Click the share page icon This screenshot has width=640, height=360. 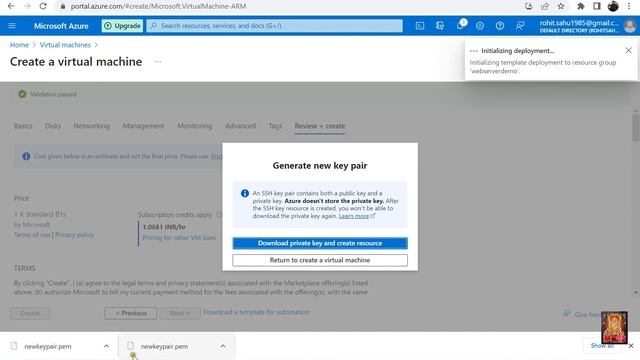(545, 6)
